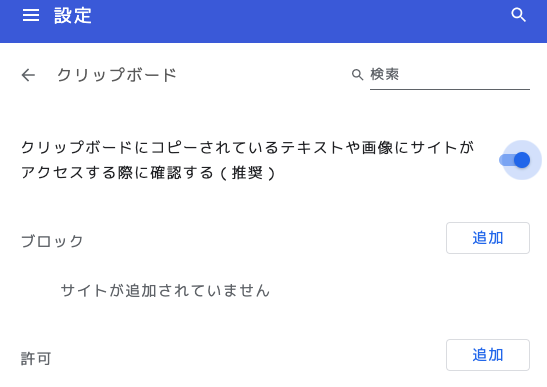Click the small magnifier beside 検索
547x387 pixels.
(x=357, y=74)
